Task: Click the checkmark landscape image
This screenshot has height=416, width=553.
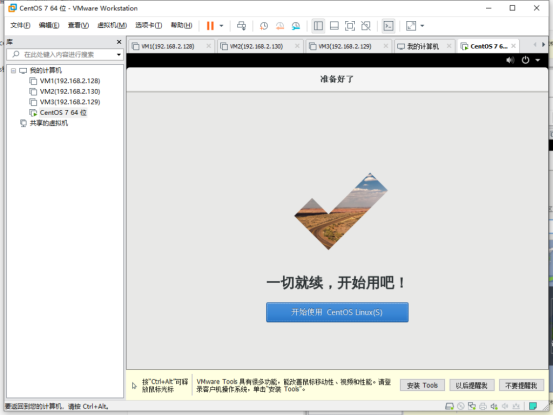Action: (x=341, y=211)
